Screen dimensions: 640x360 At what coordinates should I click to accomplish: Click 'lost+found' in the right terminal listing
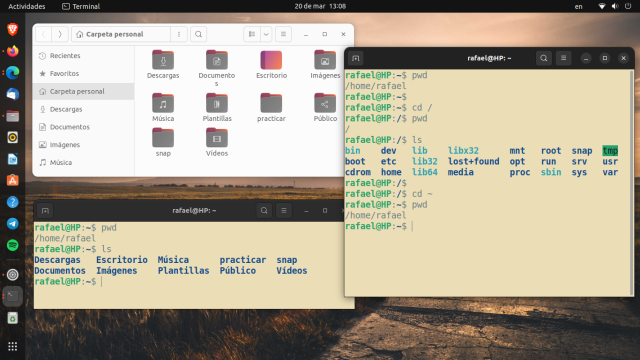pyautogui.click(x=473, y=162)
